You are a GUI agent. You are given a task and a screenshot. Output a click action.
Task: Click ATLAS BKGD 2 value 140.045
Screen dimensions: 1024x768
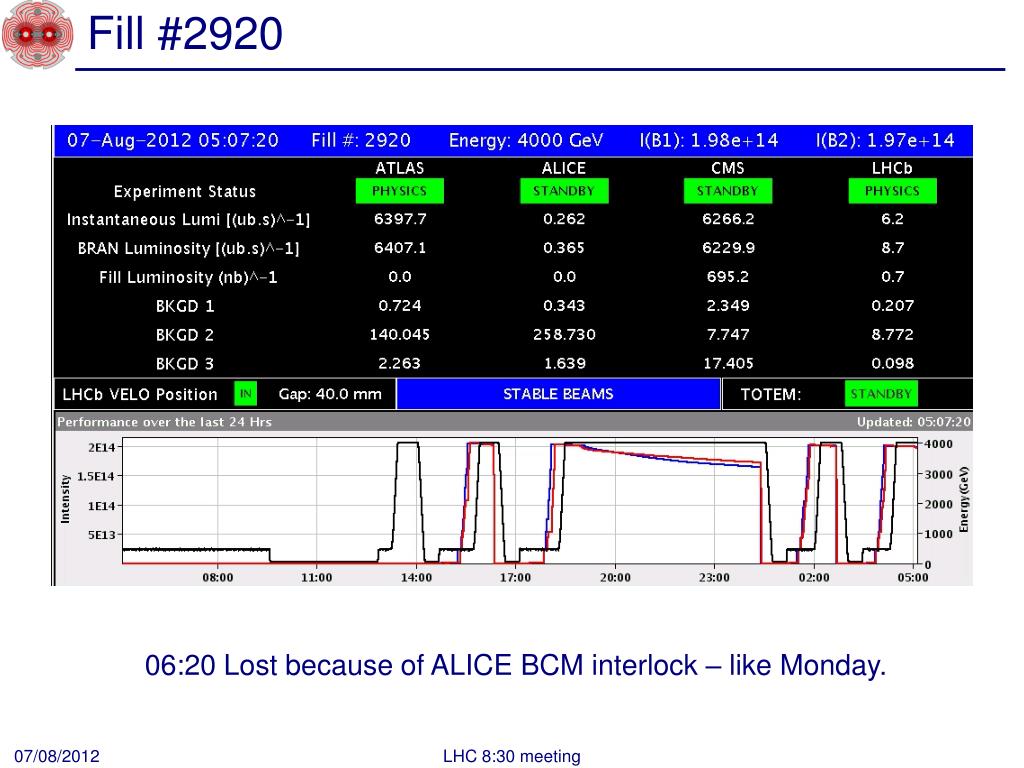[x=400, y=334]
